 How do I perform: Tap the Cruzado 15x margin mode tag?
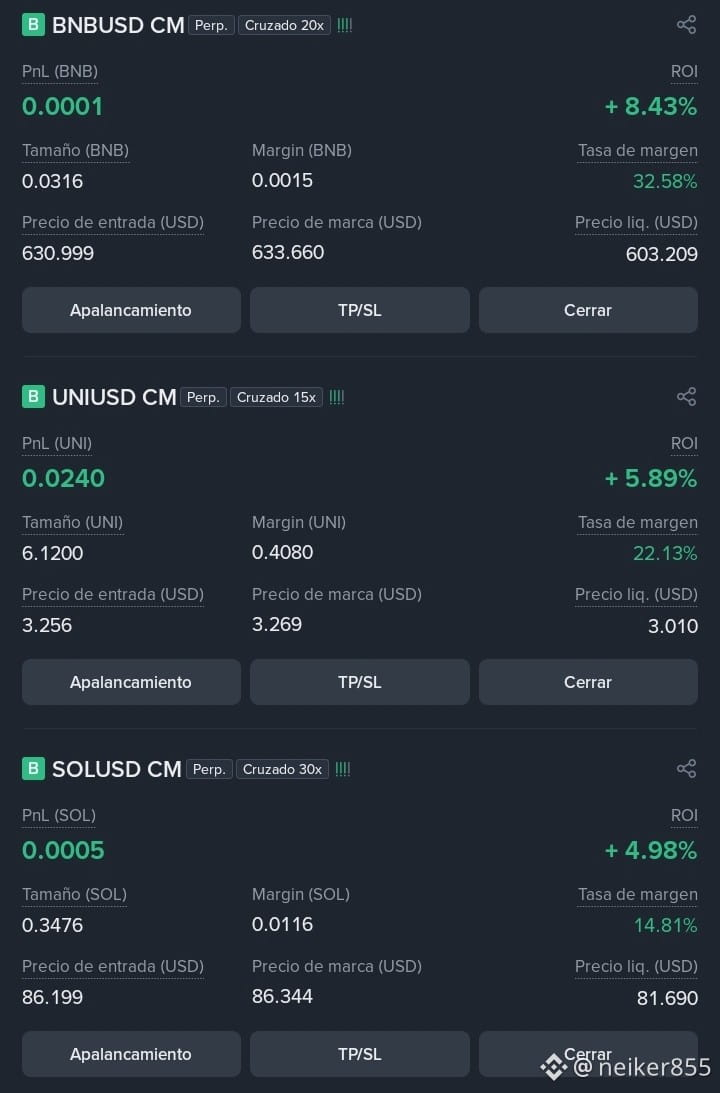pyautogui.click(x=276, y=397)
